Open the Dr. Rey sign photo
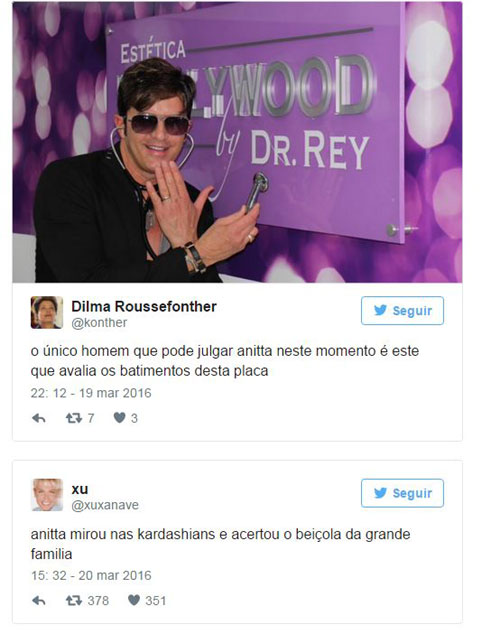This screenshot has height=634, width=500. click(x=237, y=142)
